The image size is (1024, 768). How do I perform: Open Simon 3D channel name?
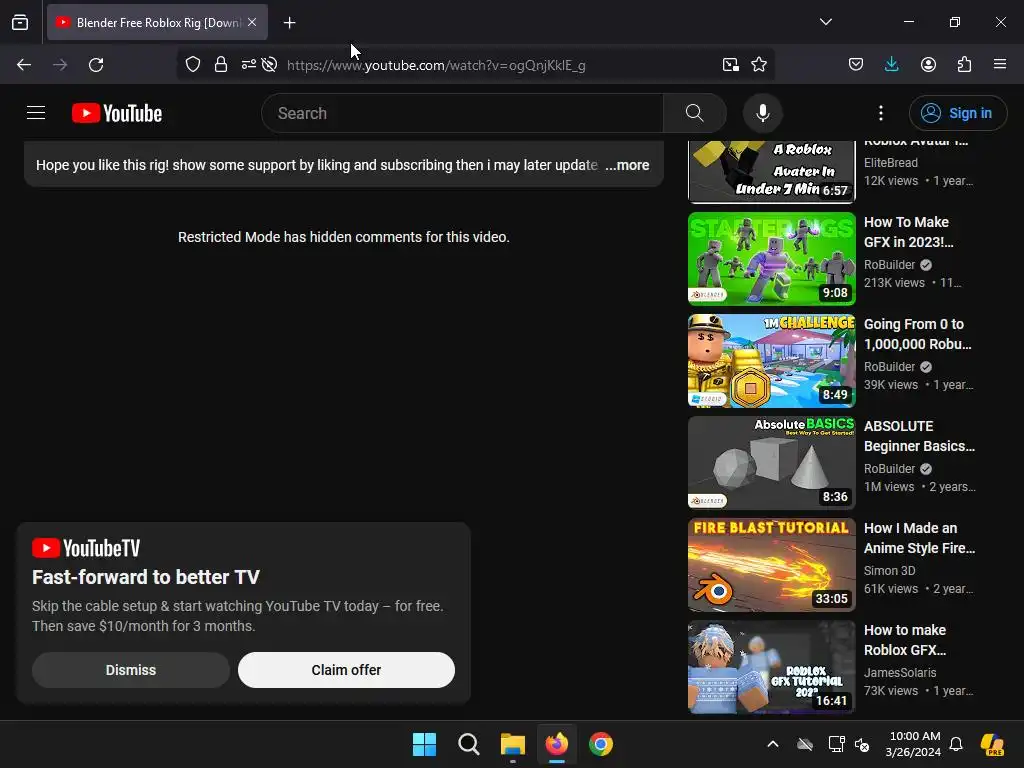pyautogui.click(x=889, y=571)
